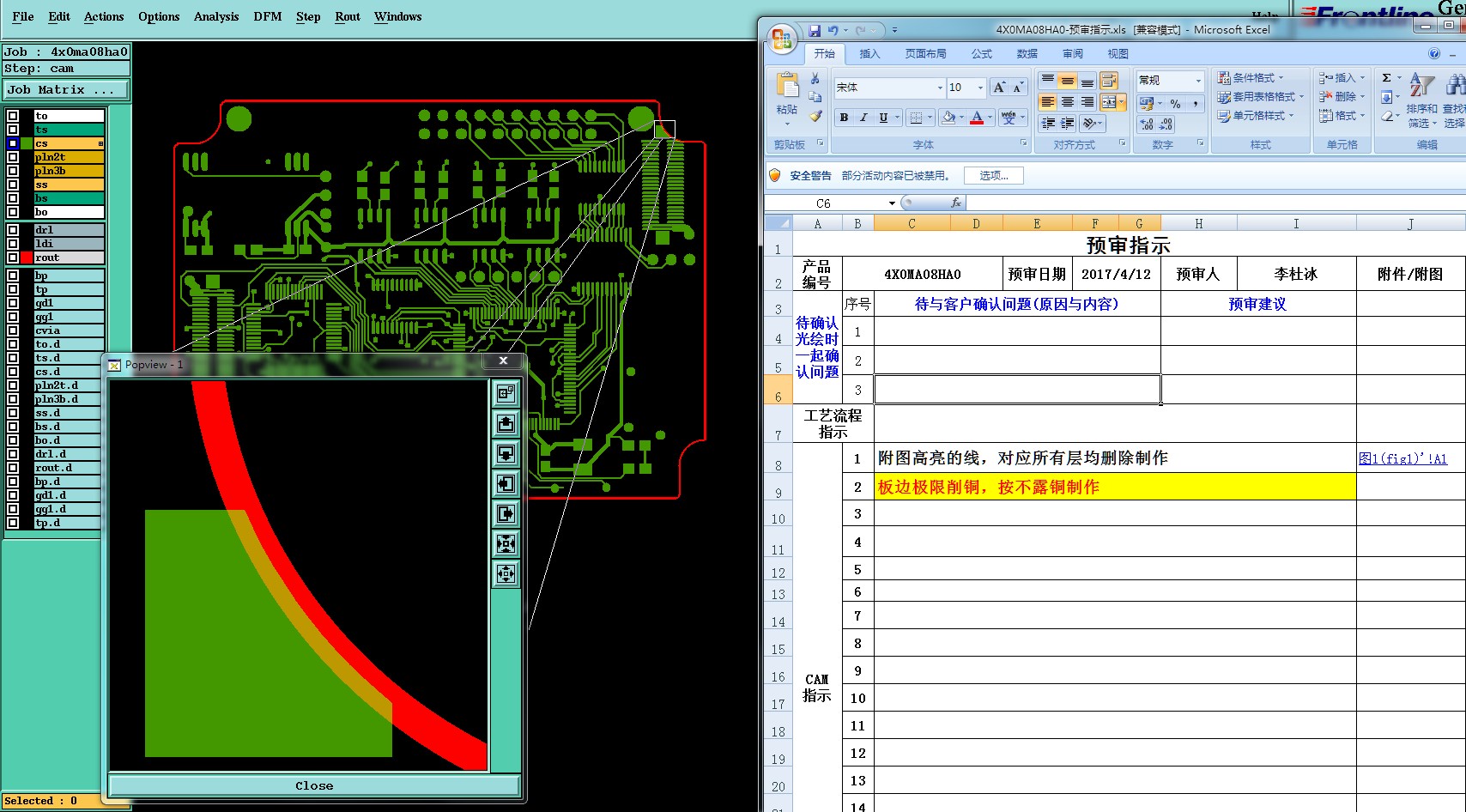Screen dimensions: 1466x812
Task: Click the 选项... security warning button
Action: click(994, 175)
